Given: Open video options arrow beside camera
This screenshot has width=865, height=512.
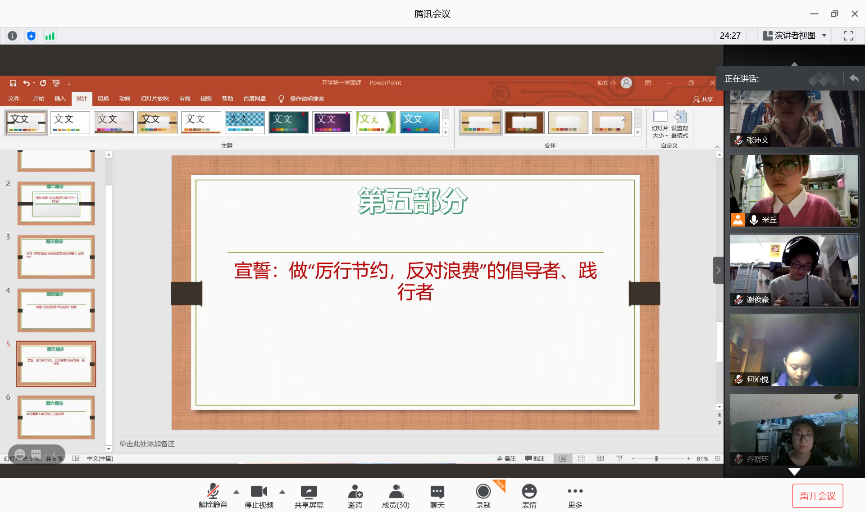Looking at the screenshot, I should [282, 492].
